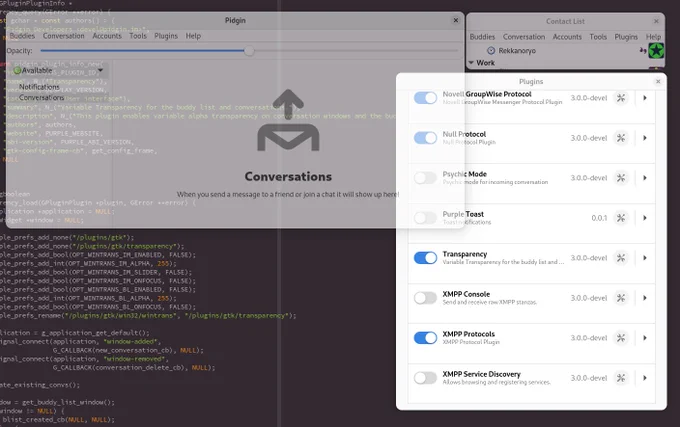This screenshot has height=427, width=680.
Task: Enable the Psychic Mode plugin
Action: pyautogui.click(x=425, y=178)
